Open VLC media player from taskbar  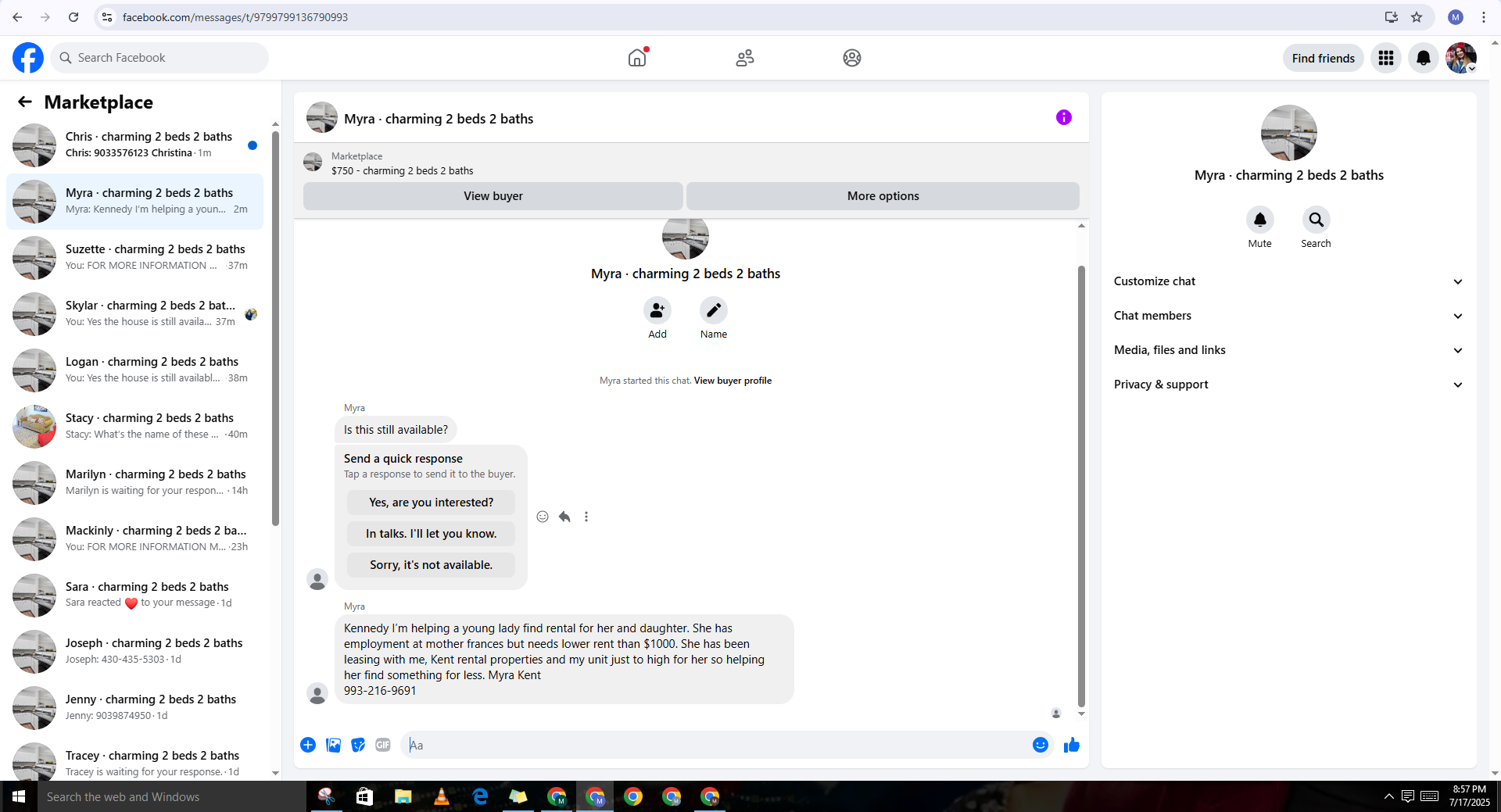tap(442, 796)
